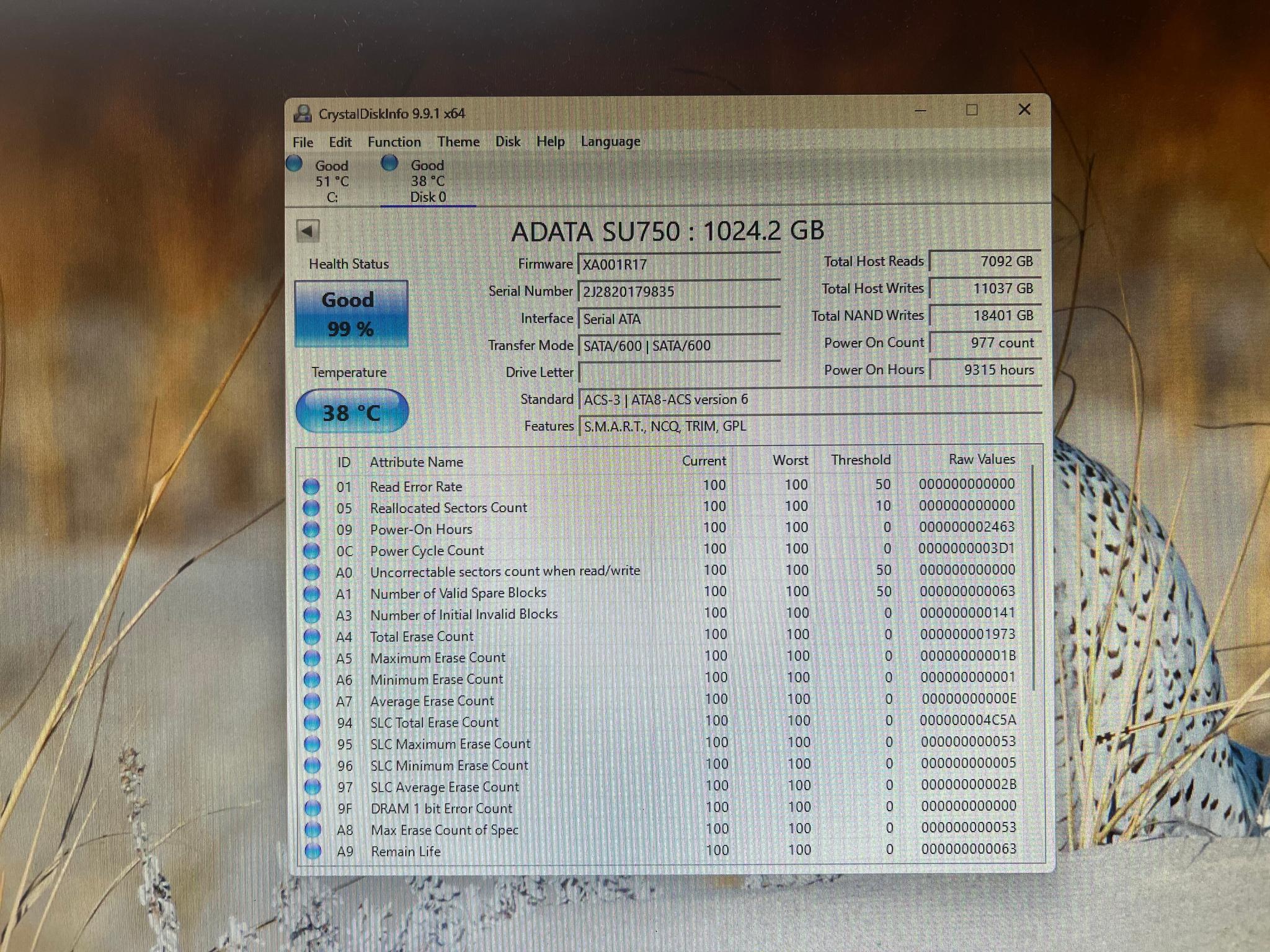Screen dimensions: 1270x952
Task: Open the Theme menu
Action: (x=458, y=141)
